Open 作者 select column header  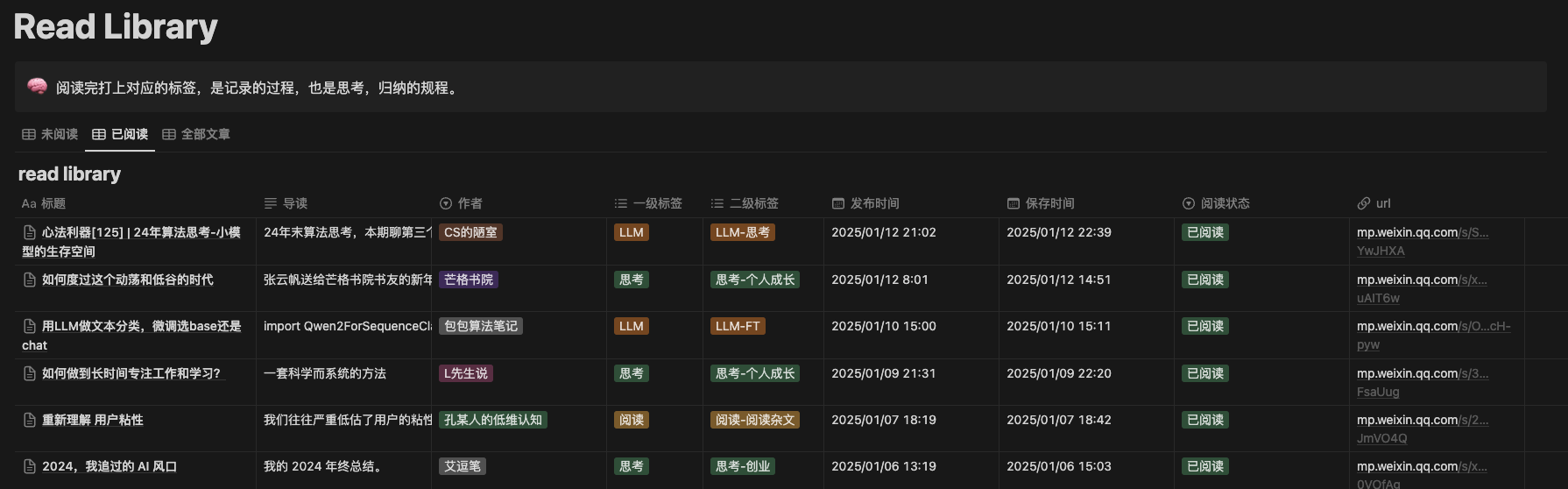click(470, 203)
